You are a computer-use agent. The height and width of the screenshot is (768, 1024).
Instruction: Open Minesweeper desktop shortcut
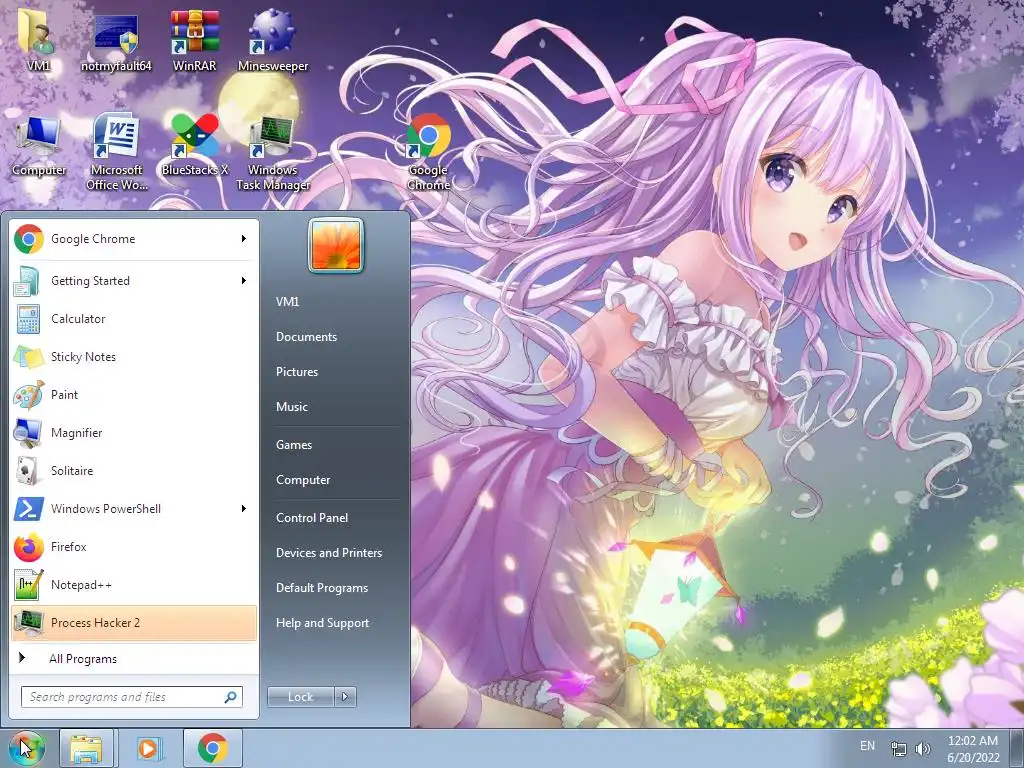pos(272,39)
